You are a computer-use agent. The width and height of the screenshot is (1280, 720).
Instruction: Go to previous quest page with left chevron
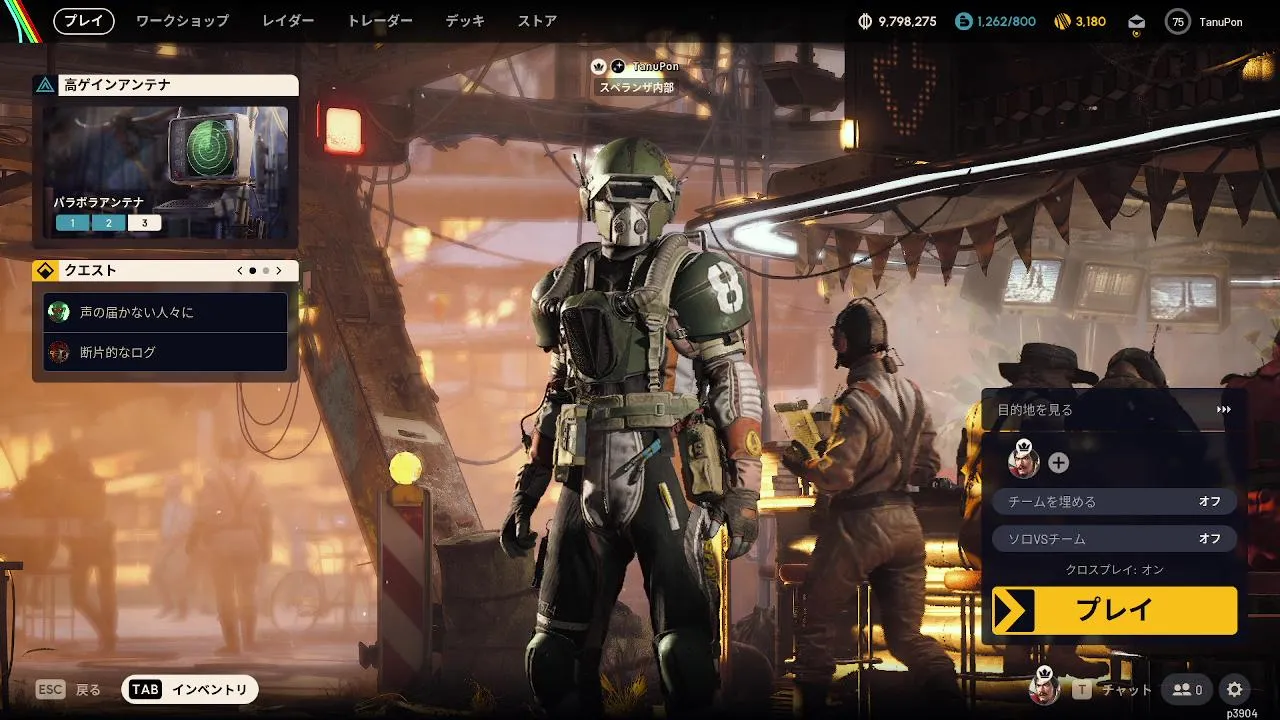[240, 270]
